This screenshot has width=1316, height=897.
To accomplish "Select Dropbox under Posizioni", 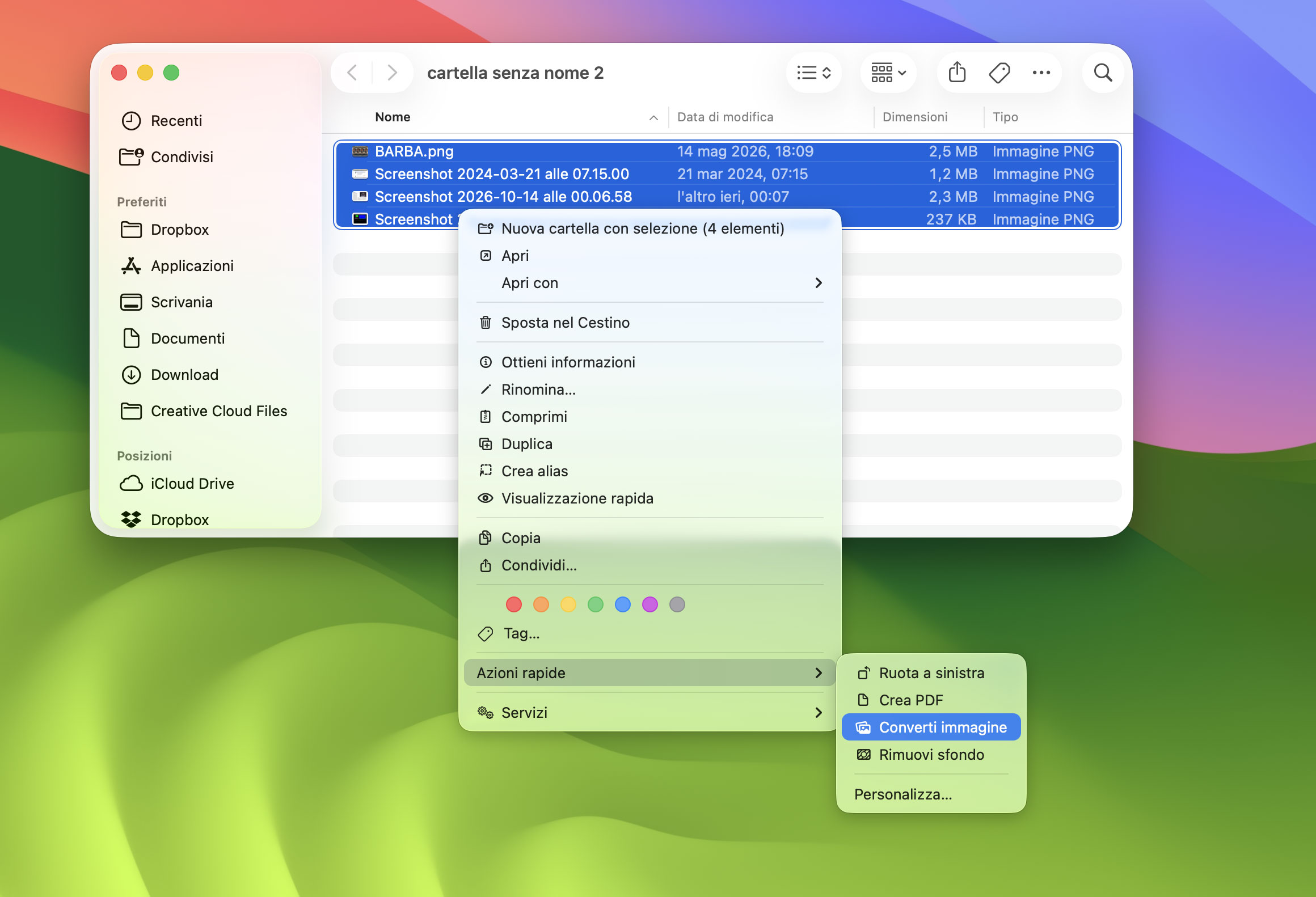I will pos(164,519).
